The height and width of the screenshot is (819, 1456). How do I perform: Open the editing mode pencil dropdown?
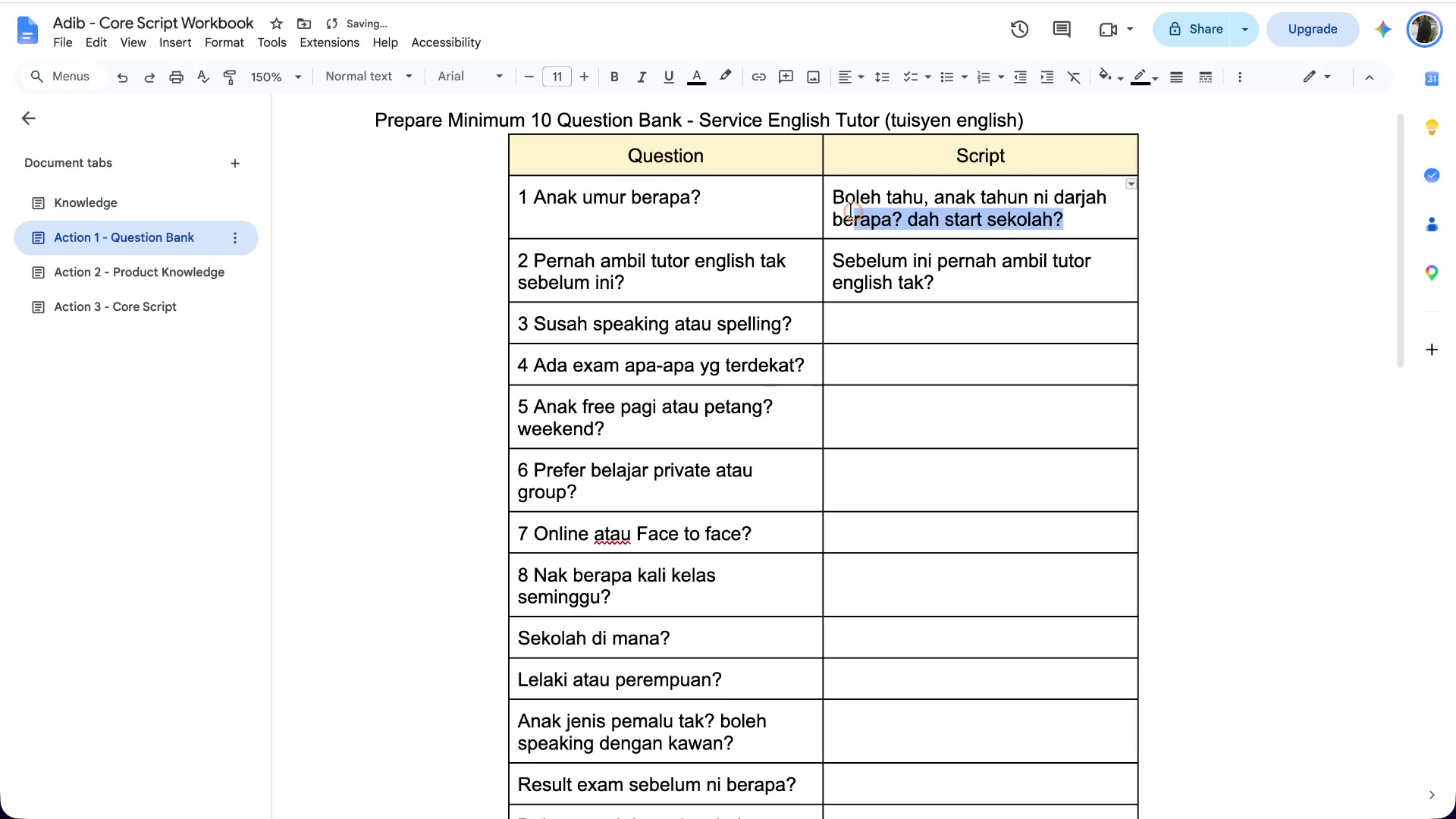(x=1317, y=77)
